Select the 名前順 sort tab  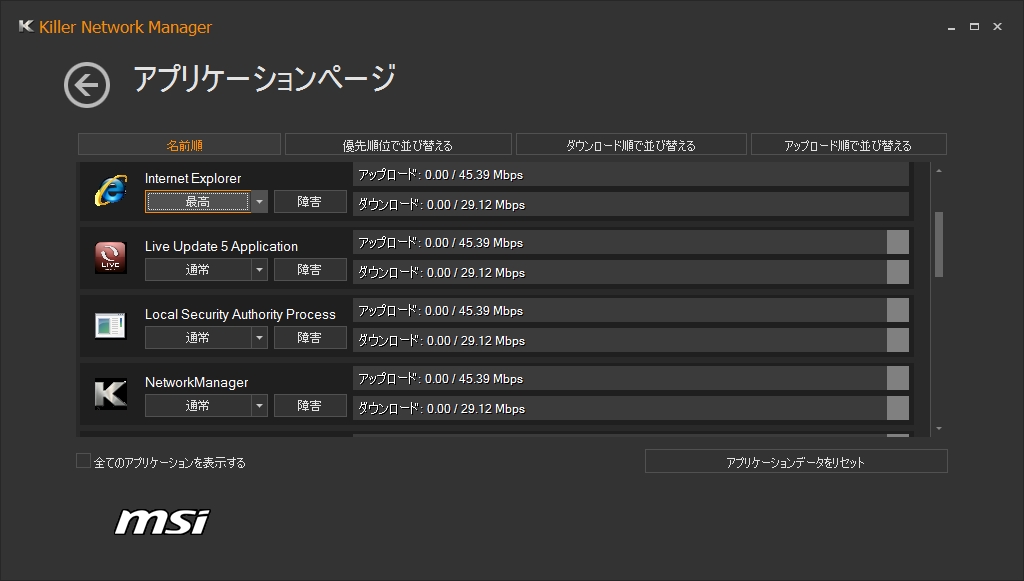point(180,145)
